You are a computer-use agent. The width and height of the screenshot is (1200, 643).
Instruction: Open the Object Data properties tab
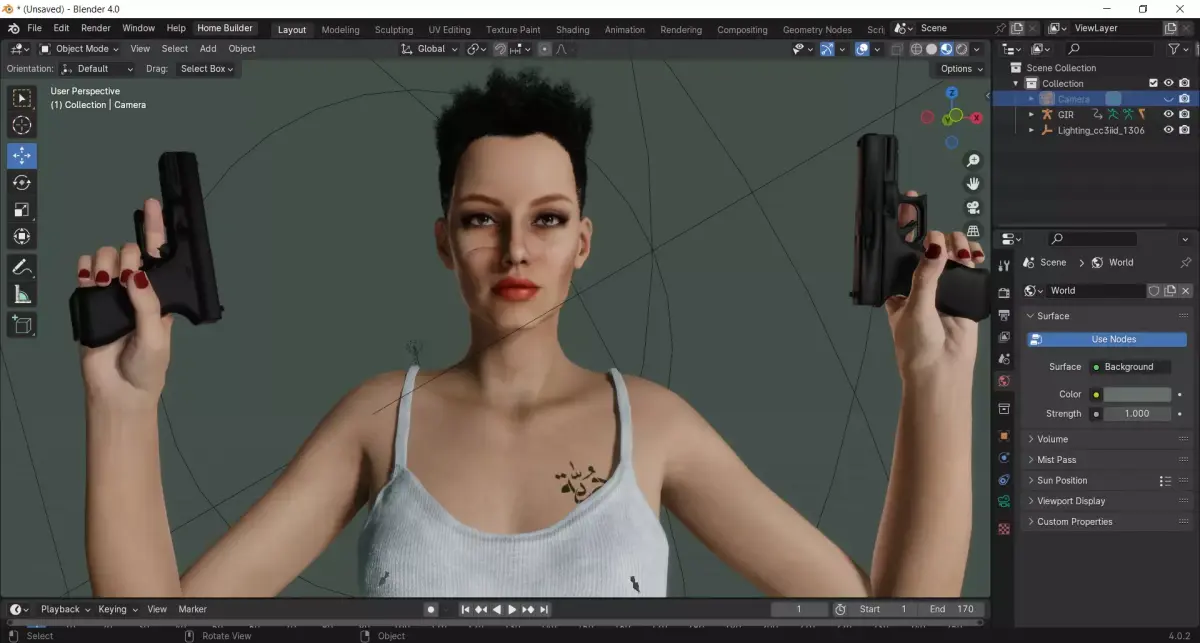click(1004, 502)
